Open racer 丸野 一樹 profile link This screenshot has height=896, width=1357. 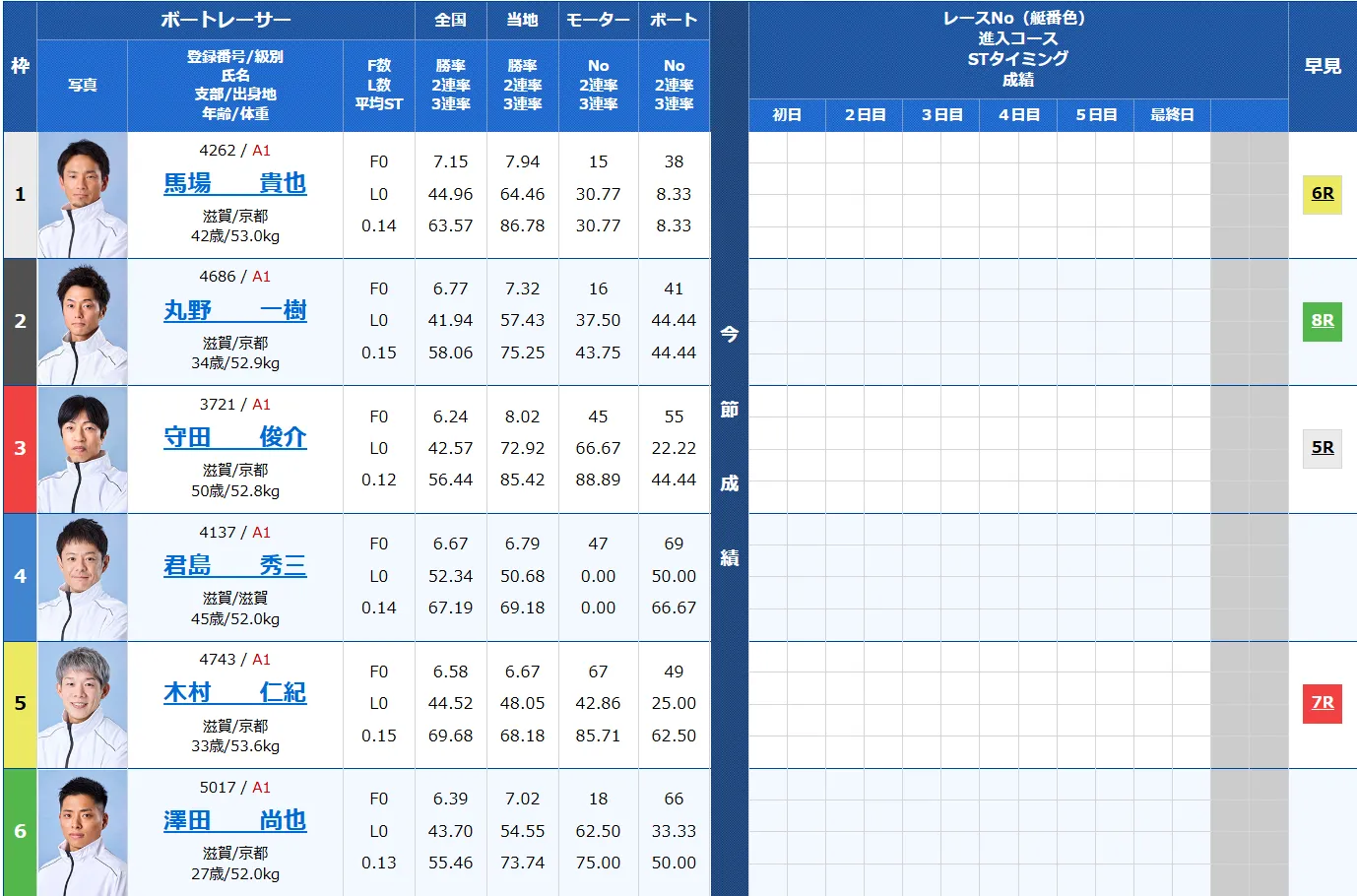(x=234, y=311)
